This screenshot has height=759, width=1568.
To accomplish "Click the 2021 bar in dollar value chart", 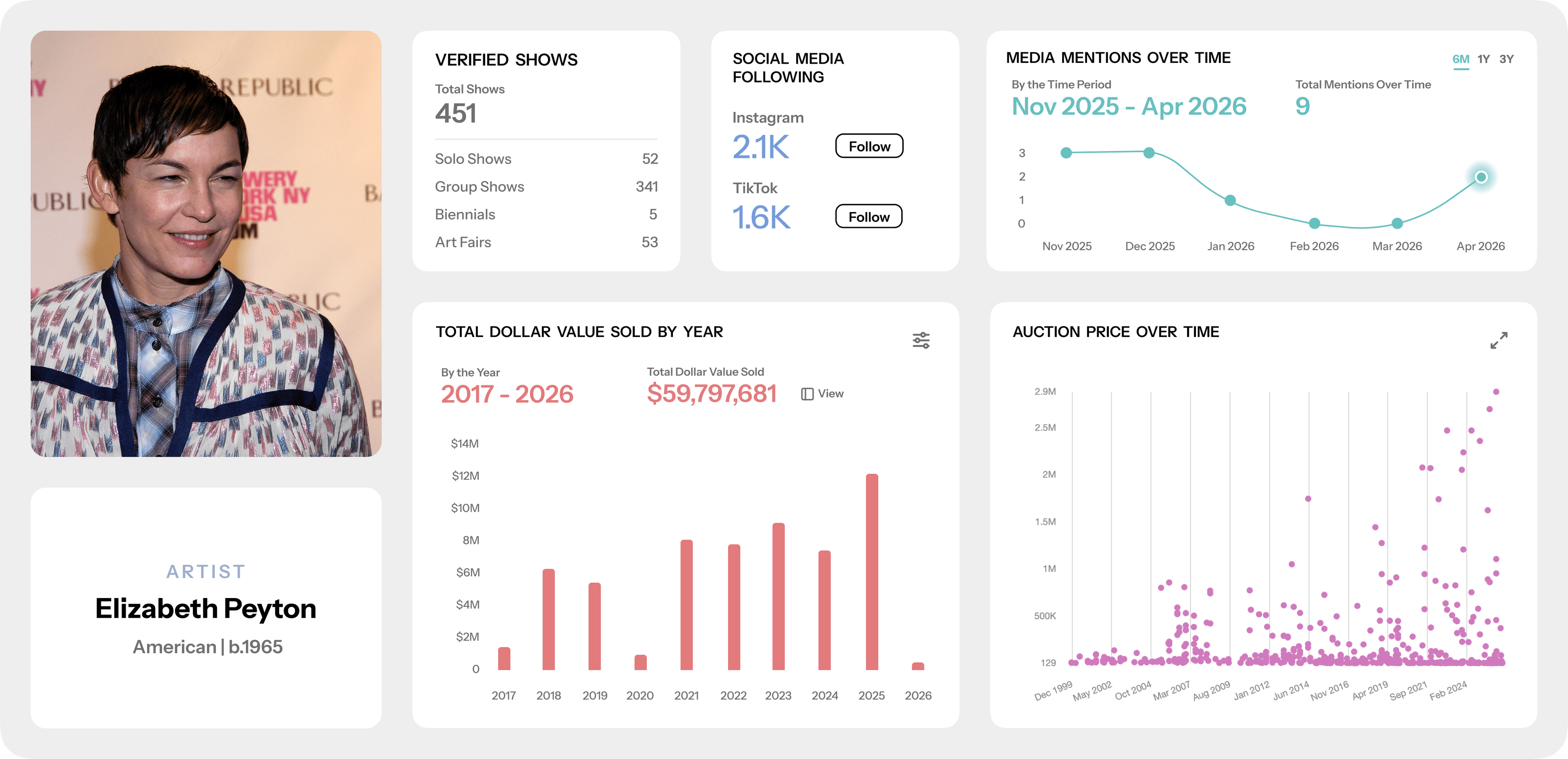I will point(686,604).
